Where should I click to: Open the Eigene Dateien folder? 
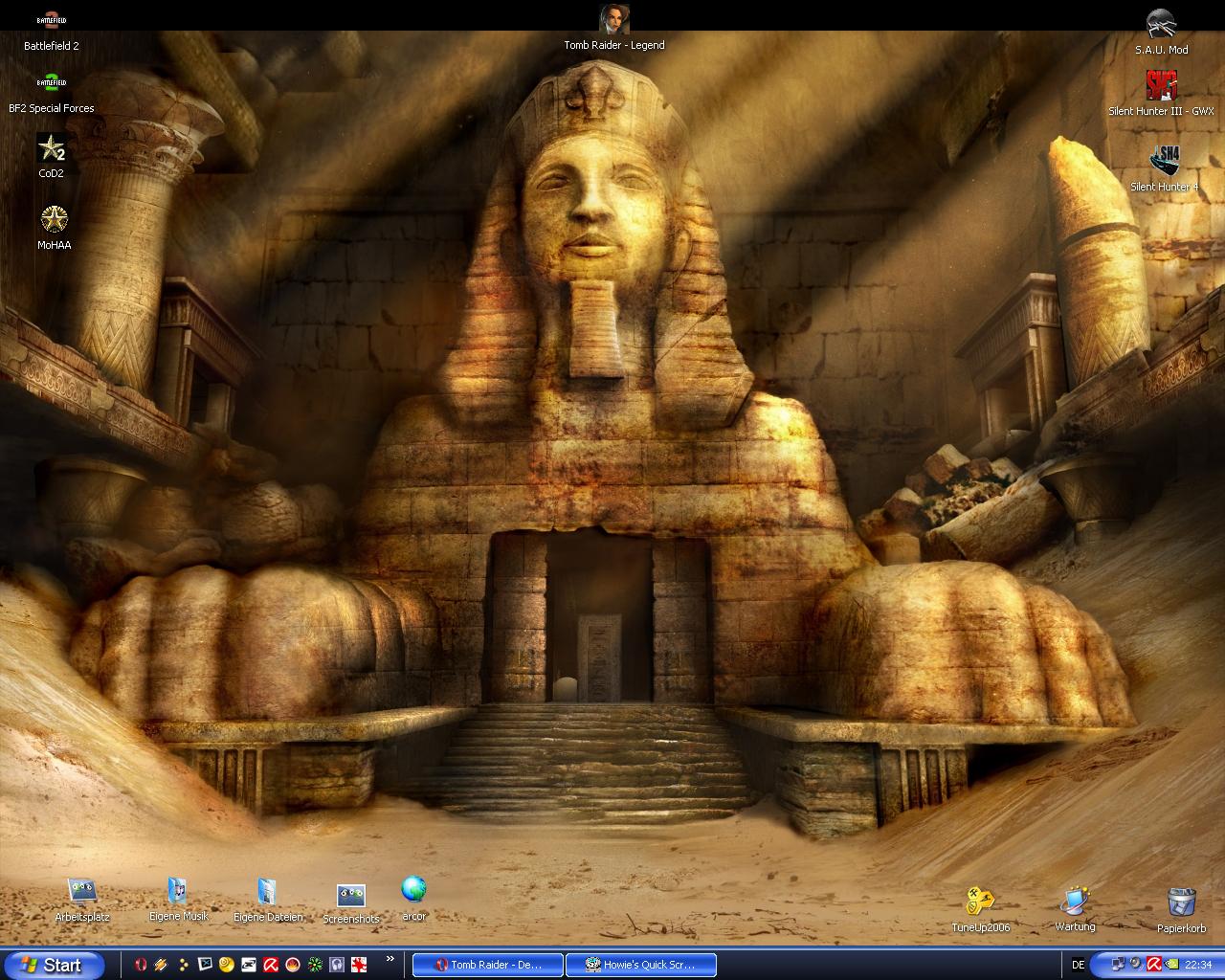point(268,892)
